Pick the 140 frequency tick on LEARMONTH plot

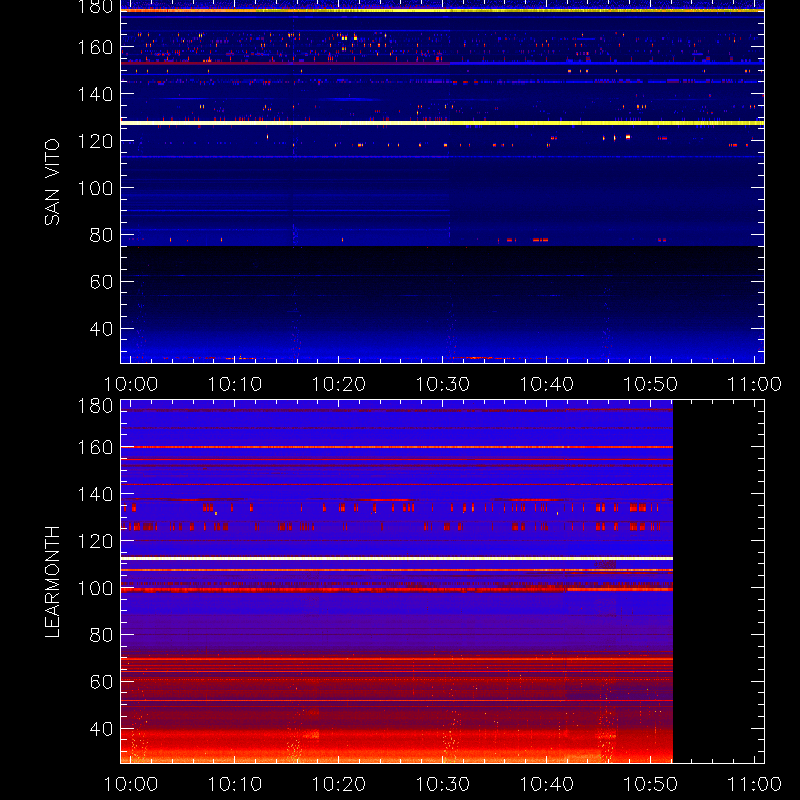95,494
